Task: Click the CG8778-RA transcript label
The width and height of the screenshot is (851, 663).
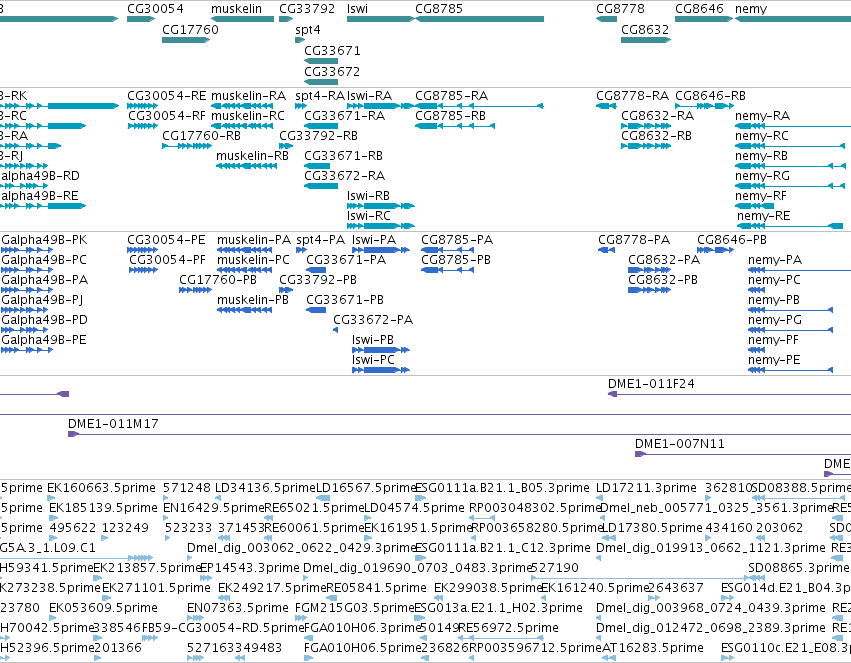Action: [x=632, y=95]
